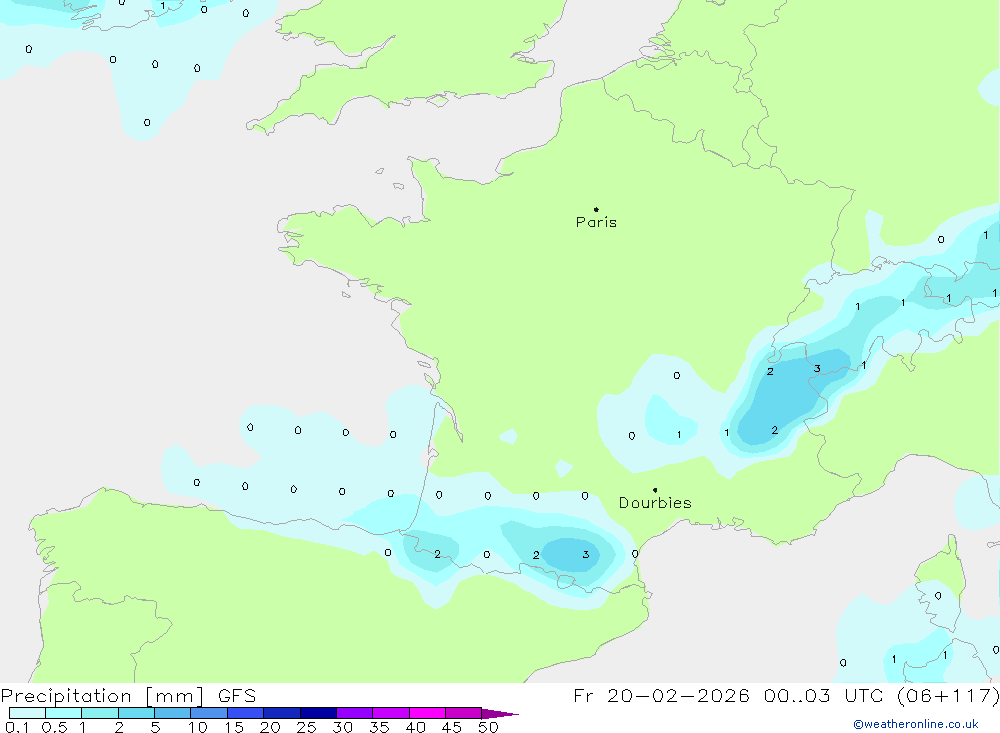The height and width of the screenshot is (733, 1000).
Task: Pick the 25–30 mm navy legend swatch
Action: [318, 713]
